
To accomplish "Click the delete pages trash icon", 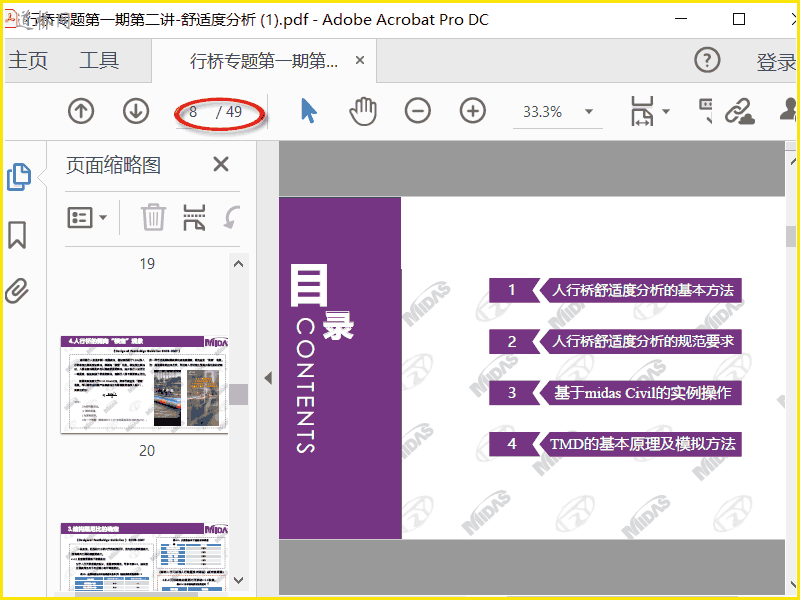I will coord(153,217).
